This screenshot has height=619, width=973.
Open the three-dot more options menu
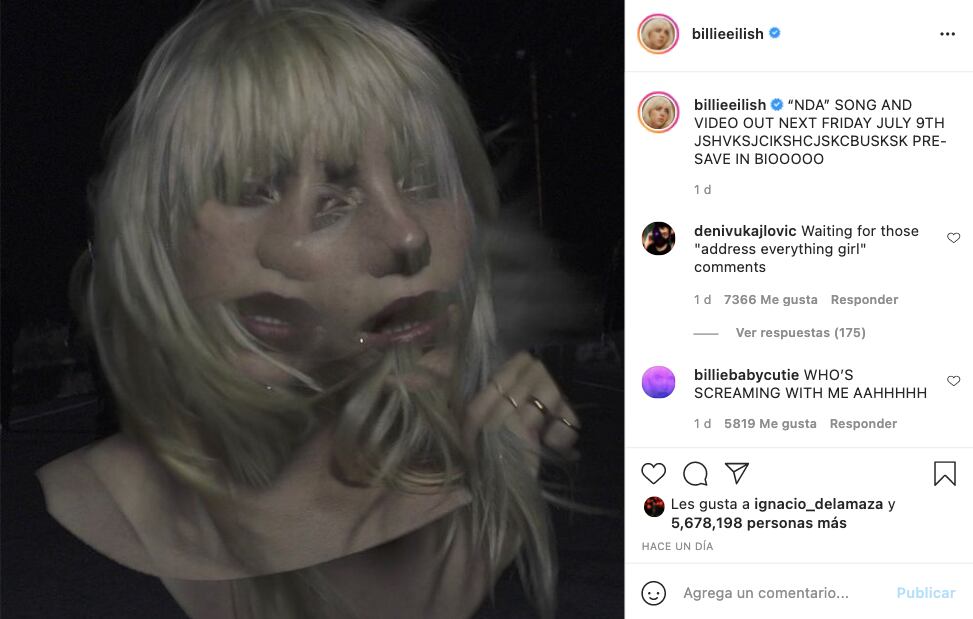pos(947,34)
